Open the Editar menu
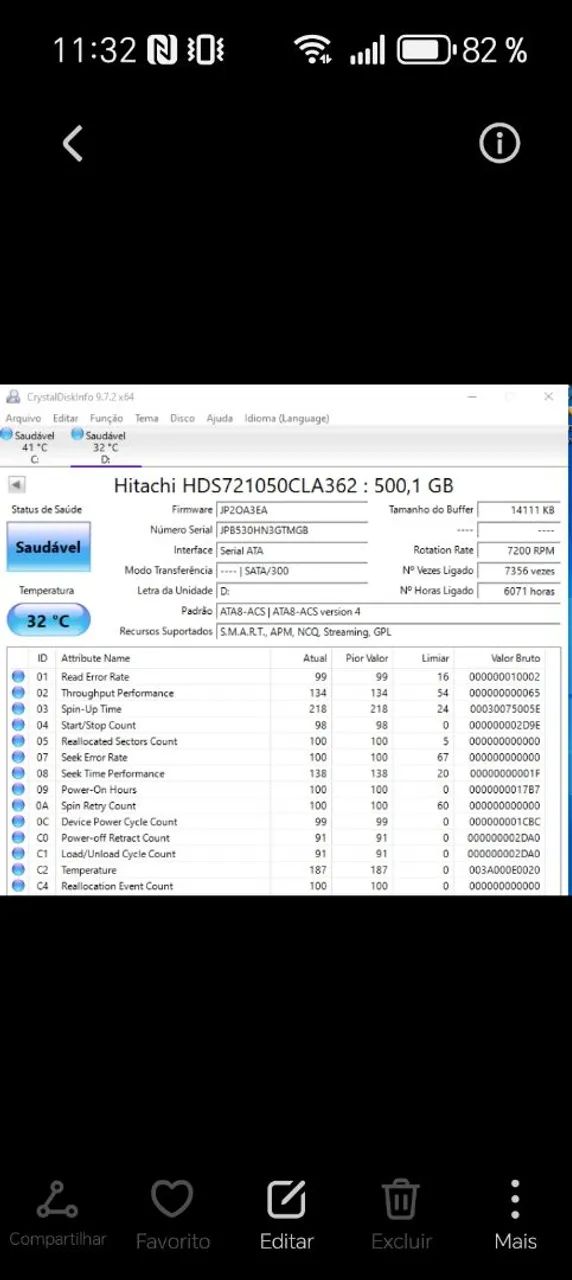572x1280 pixels. 66,418
